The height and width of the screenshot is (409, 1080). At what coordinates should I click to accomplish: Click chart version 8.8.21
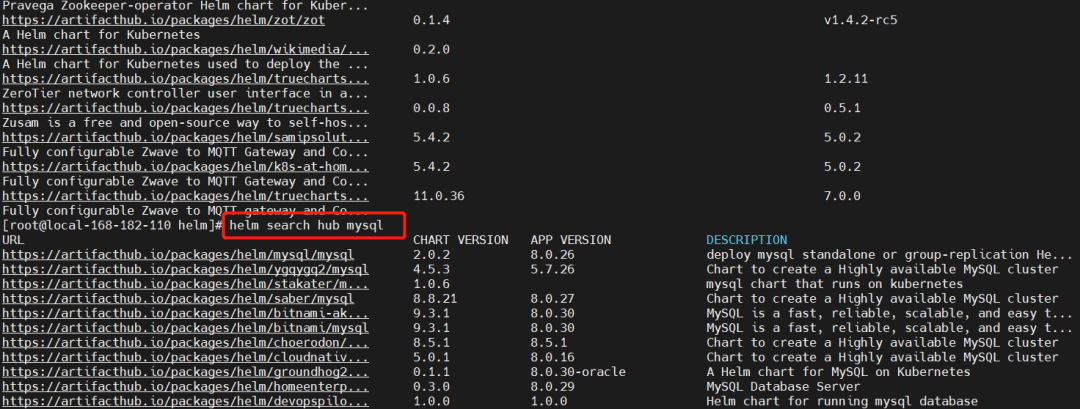[435, 299]
